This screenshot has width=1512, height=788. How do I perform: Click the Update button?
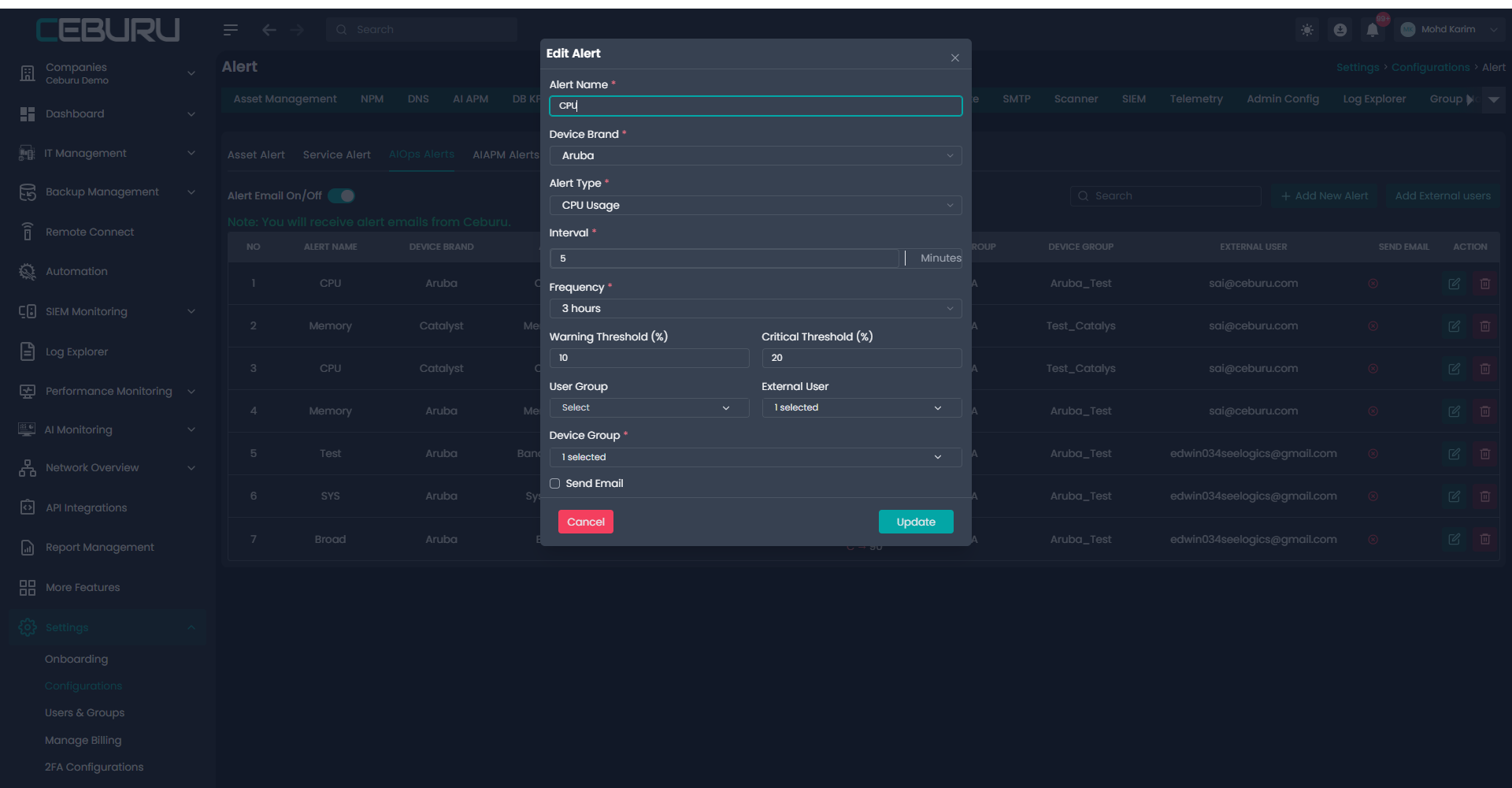click(916, 522)
